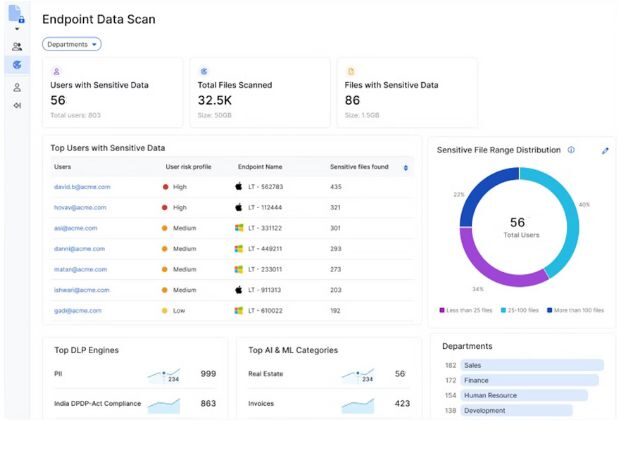This screenshot has height=449, width=626.
Task: Open the Departments filter dropdown
Action: pos(72,44)
